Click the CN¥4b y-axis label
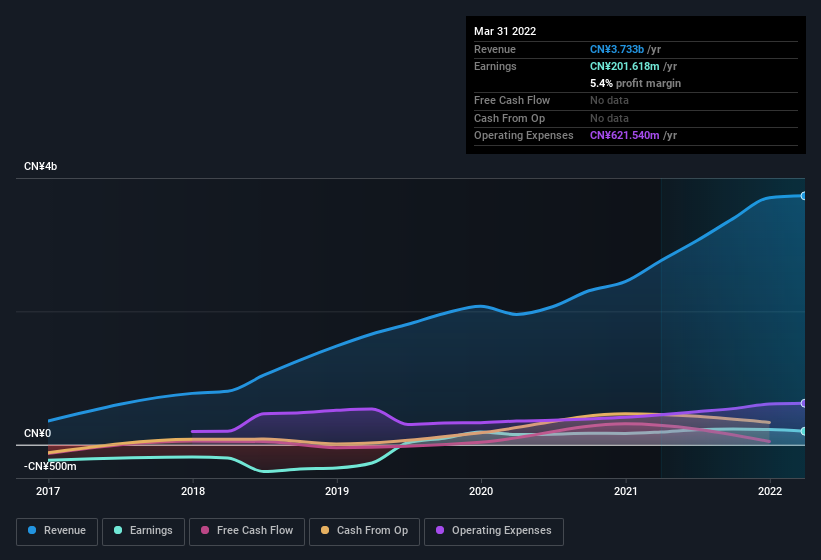 coord(40,166)
